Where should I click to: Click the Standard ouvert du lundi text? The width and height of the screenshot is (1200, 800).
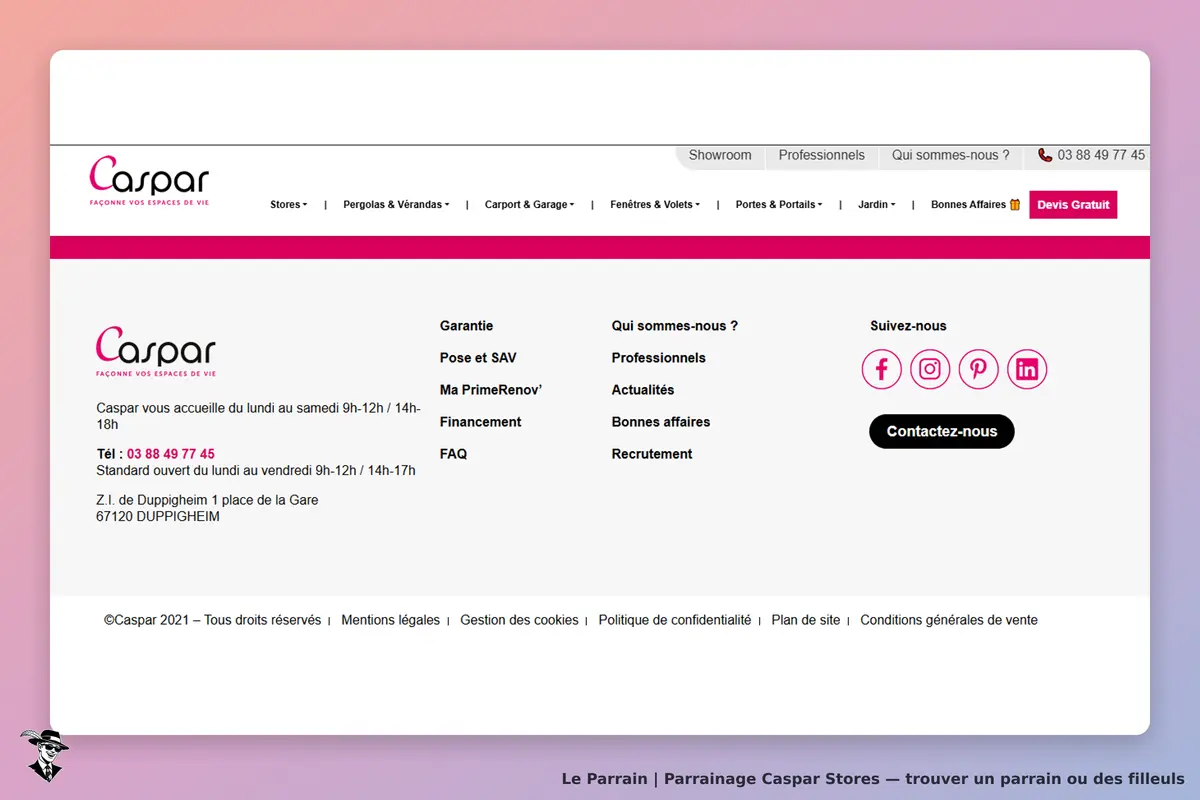point(256,470)
